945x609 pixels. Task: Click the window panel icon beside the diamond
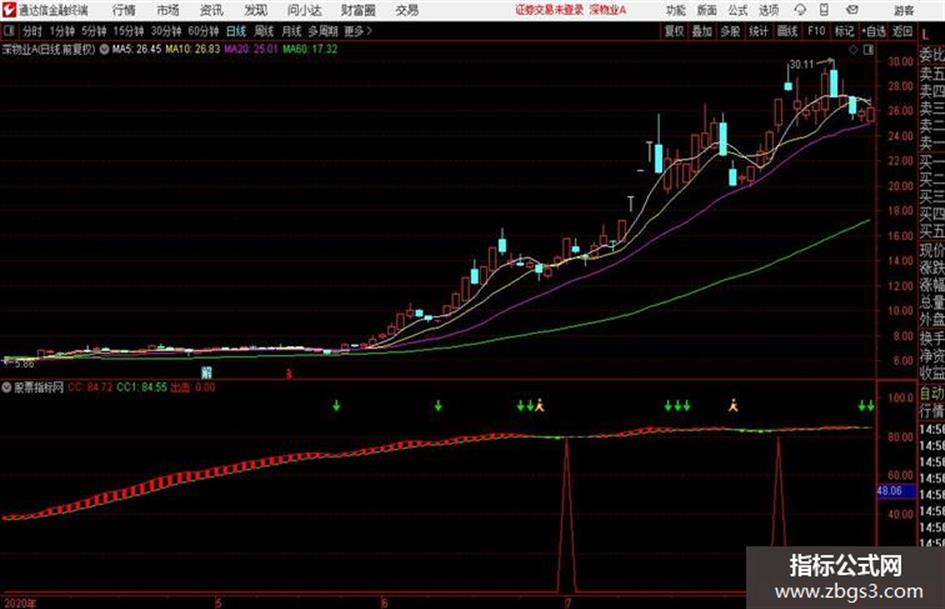868,50
